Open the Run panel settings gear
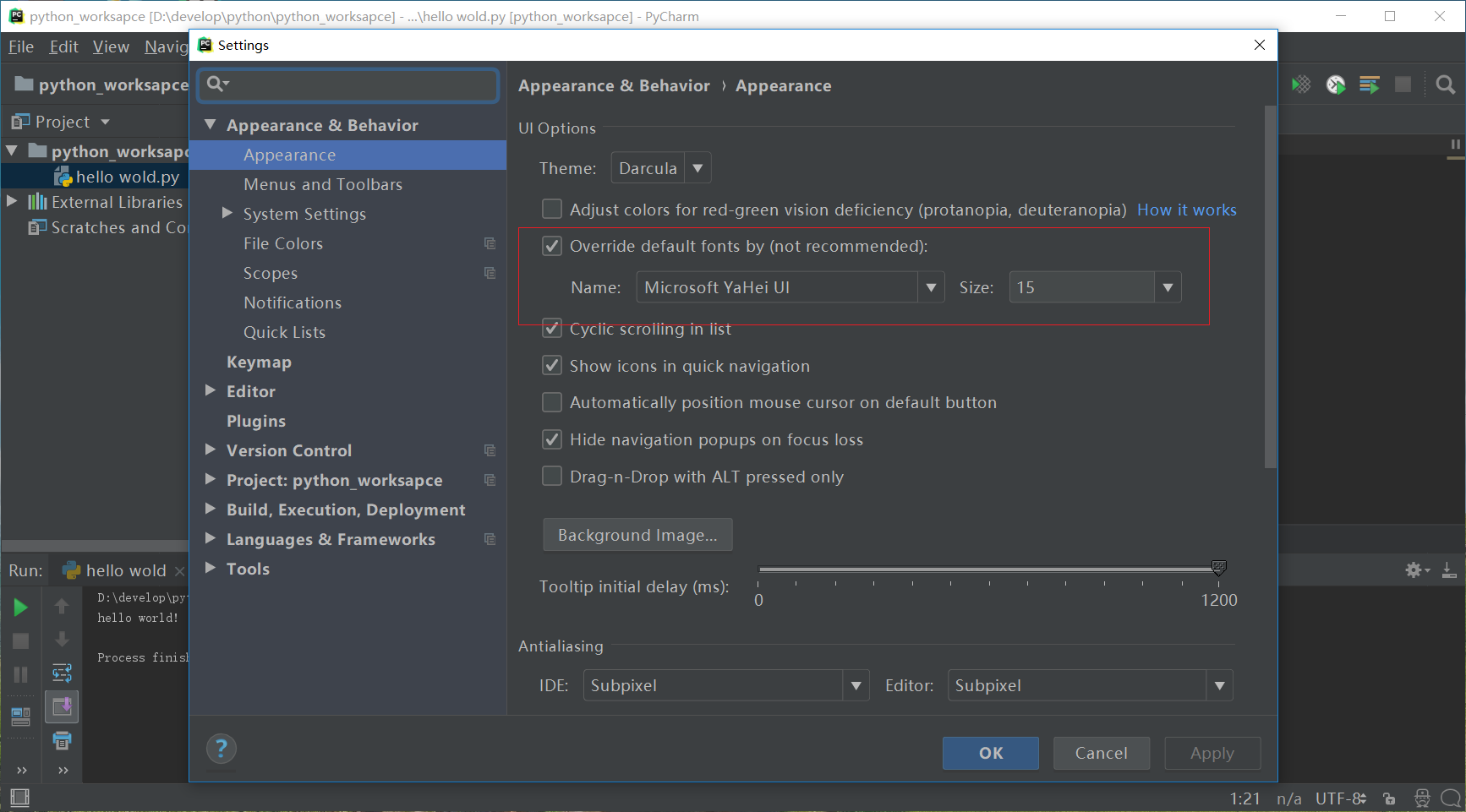This screenshot has height=812, width=1466. coord(1415,570)
